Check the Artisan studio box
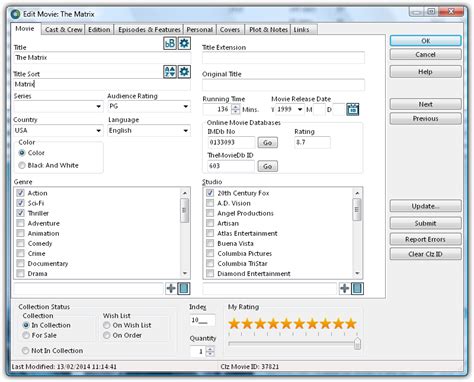Image resolution: width=474 pixels, height=382 pixels. coord(210,223)
